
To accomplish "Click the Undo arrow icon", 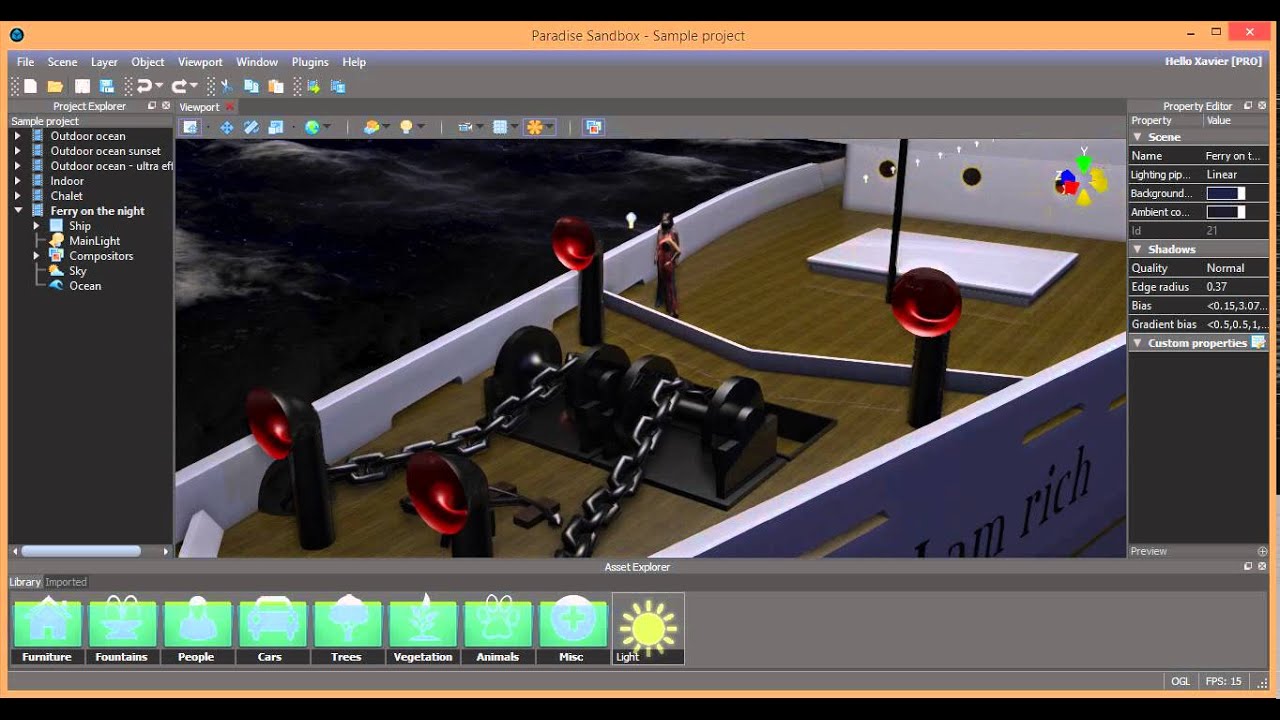I will [x=144, y=87].
